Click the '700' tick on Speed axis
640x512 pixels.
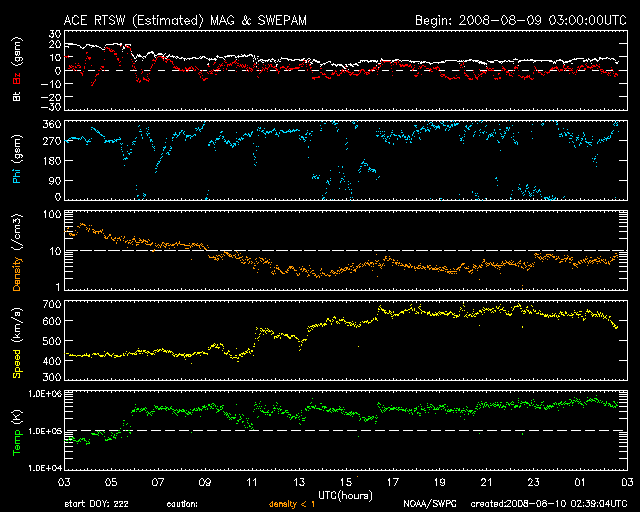pyautogui.click(x=52, y=304)
